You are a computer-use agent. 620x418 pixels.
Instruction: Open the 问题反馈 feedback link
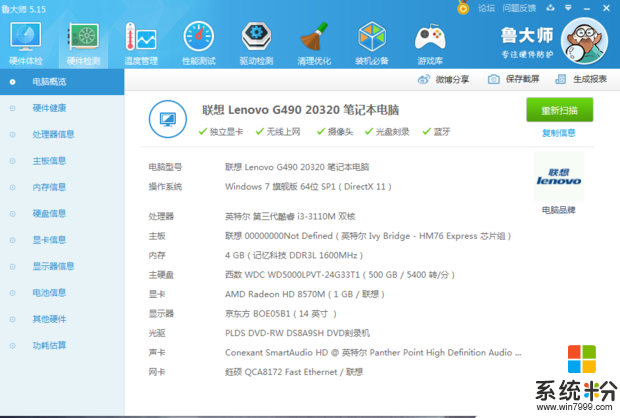pos(519,8)
